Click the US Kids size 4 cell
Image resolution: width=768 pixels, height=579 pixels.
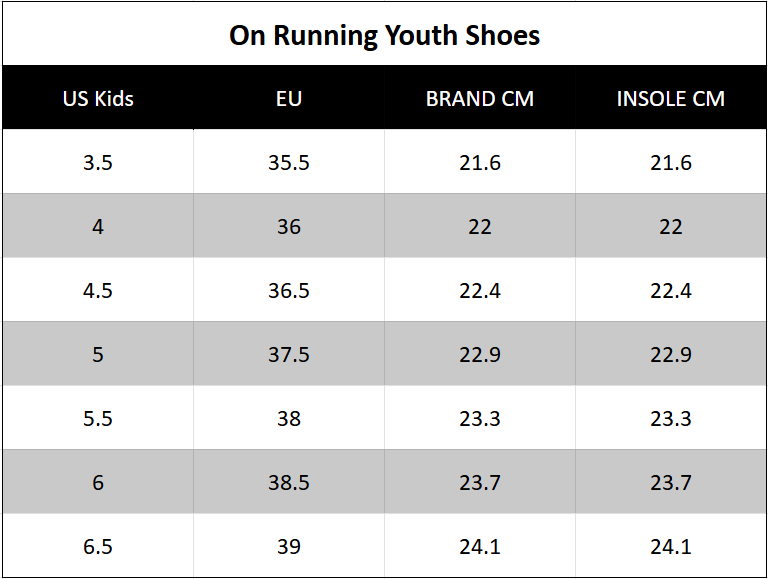tap(98, 227)
